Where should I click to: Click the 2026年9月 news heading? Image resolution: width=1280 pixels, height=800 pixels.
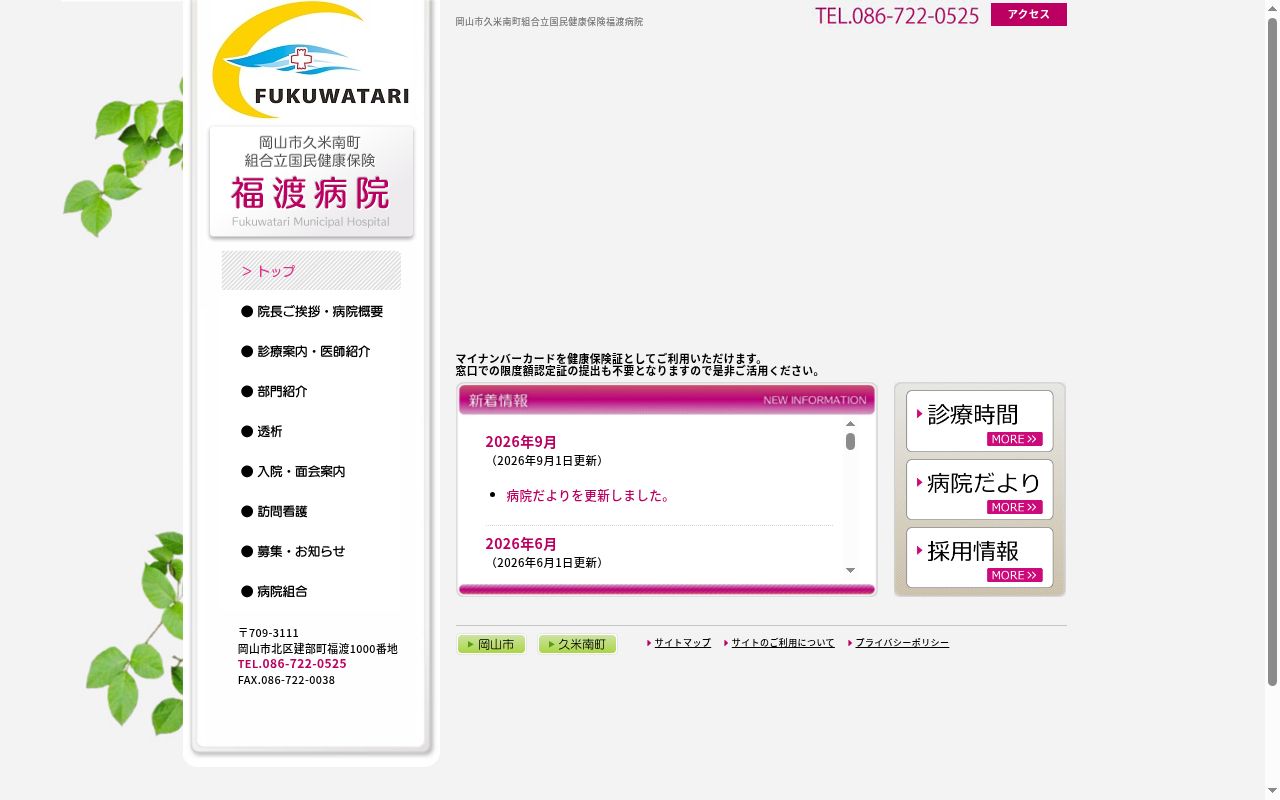pos(521,442)
